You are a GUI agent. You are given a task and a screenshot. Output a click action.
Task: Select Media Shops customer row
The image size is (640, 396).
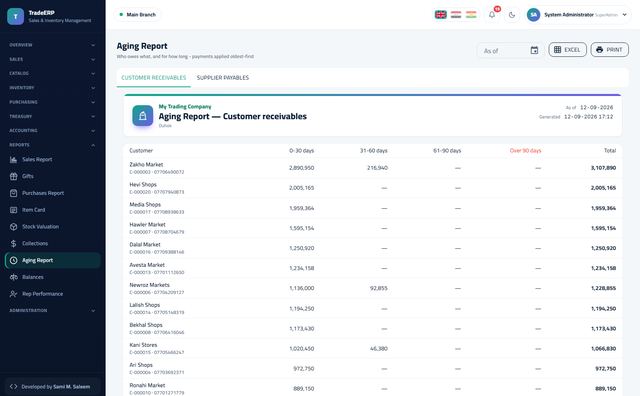[373, 208]
